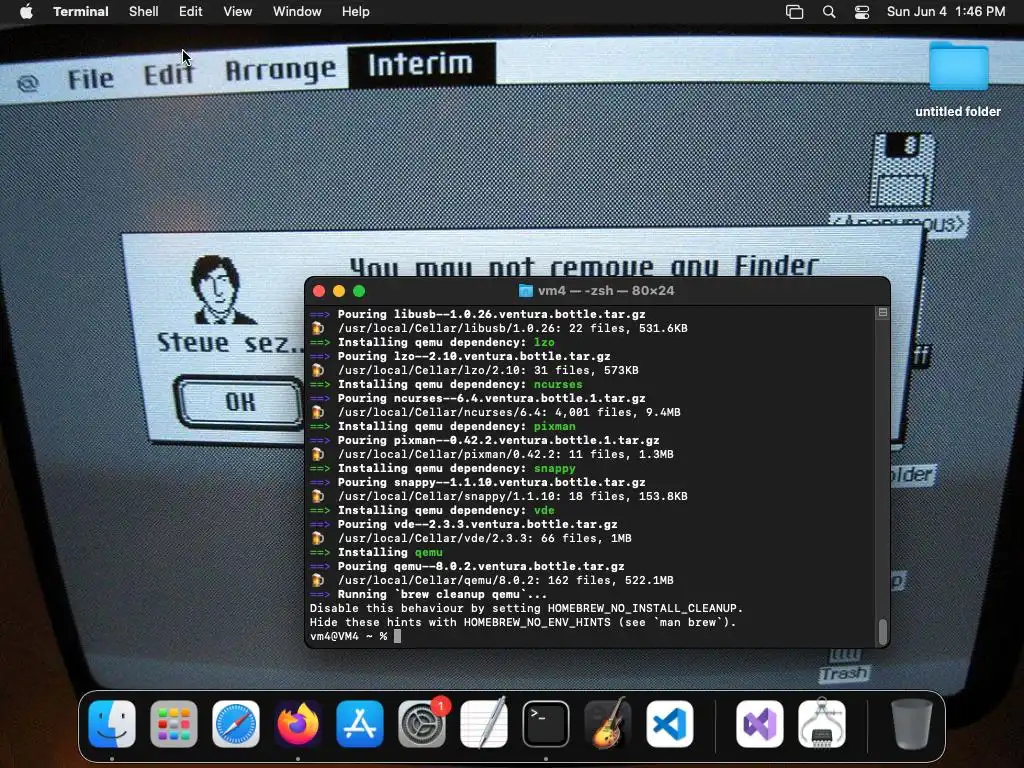Screen dimensions: 1024x768
Task: Click the line Pouring snappy--1.1.10.ventura.bottle.tar.gz
Action: coord(491,483)
